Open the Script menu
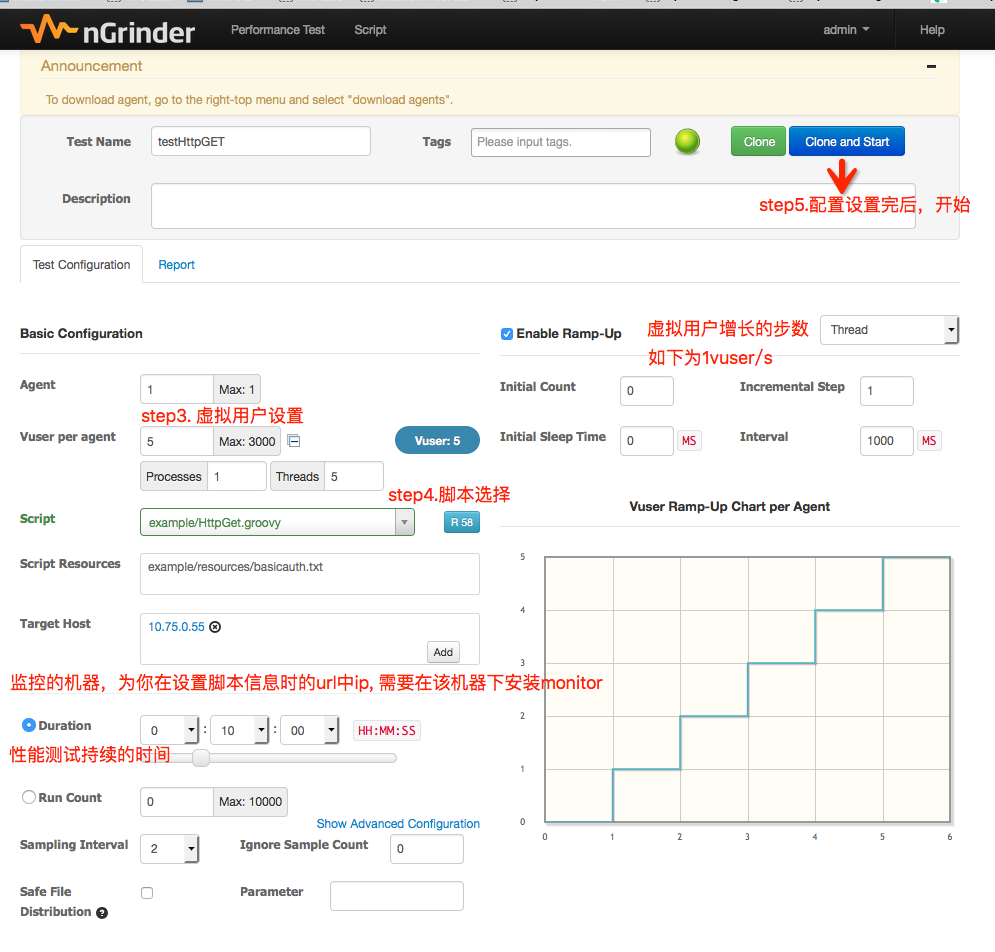Viewport: 995px width, 952px height. 370,30
